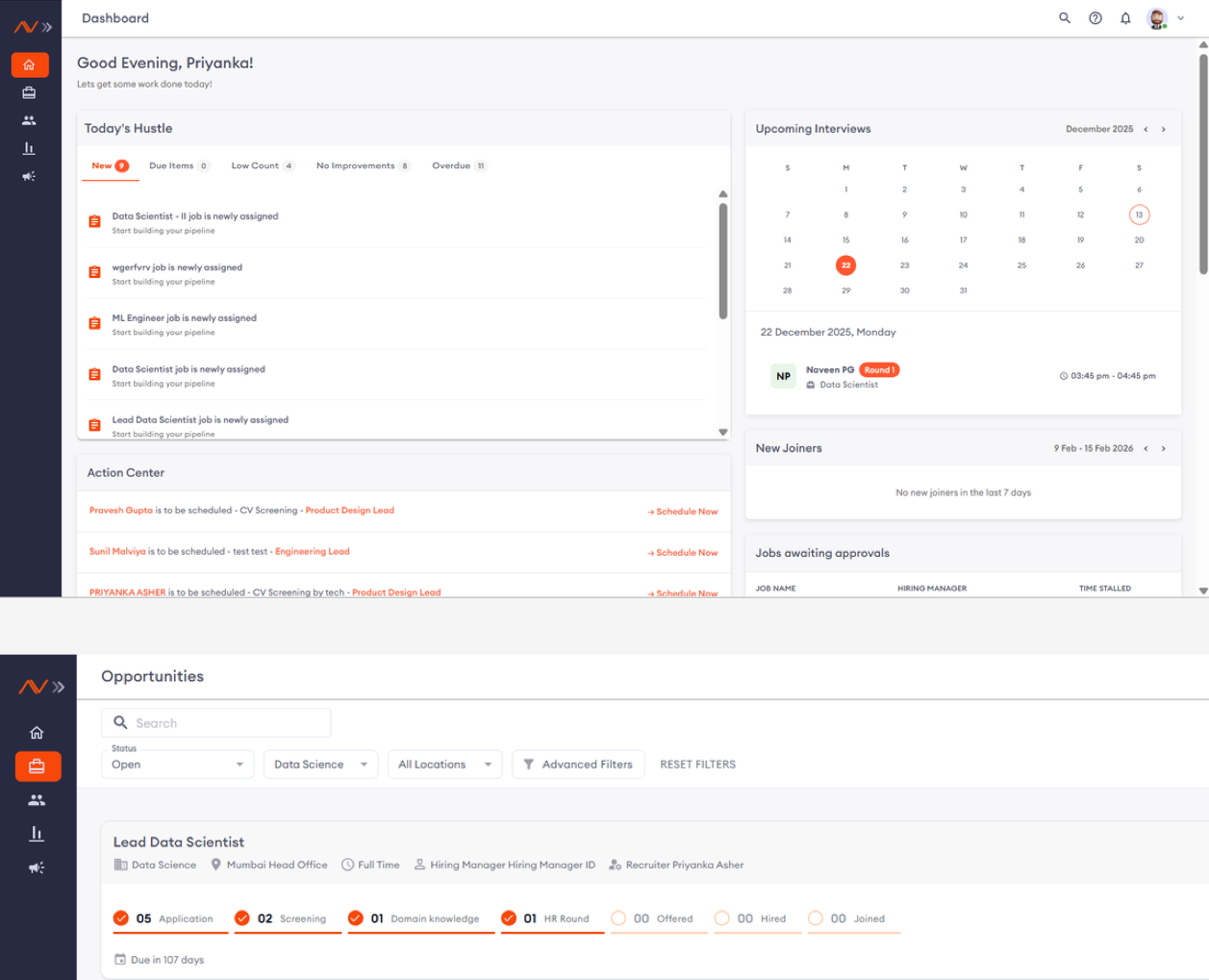Click Schedule Now for Pravesh Gupta
Viewport: 1209px width, 980px height.
(x=683, y=512)
